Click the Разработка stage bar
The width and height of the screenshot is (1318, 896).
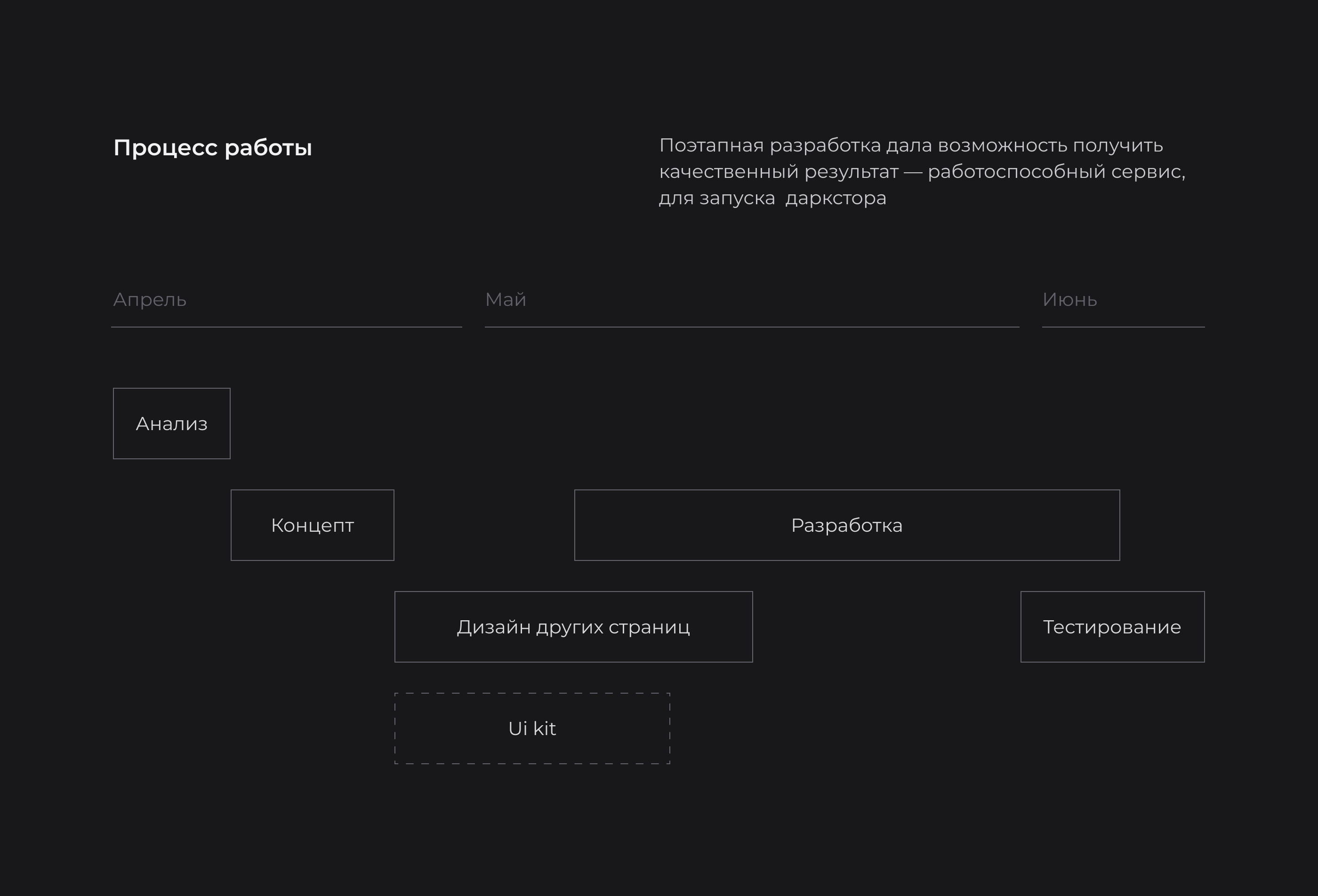pyautogui.click(x=847, y=525)
